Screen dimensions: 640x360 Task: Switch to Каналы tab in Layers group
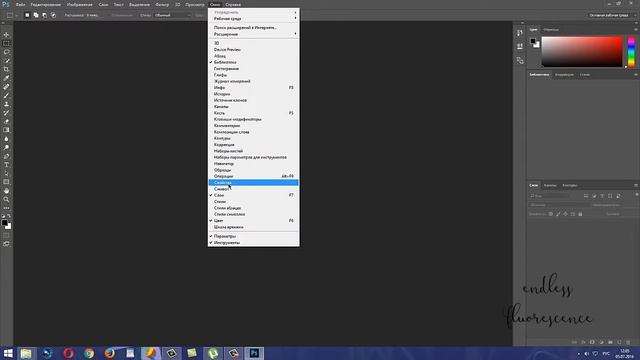click(x=550, y=185)
